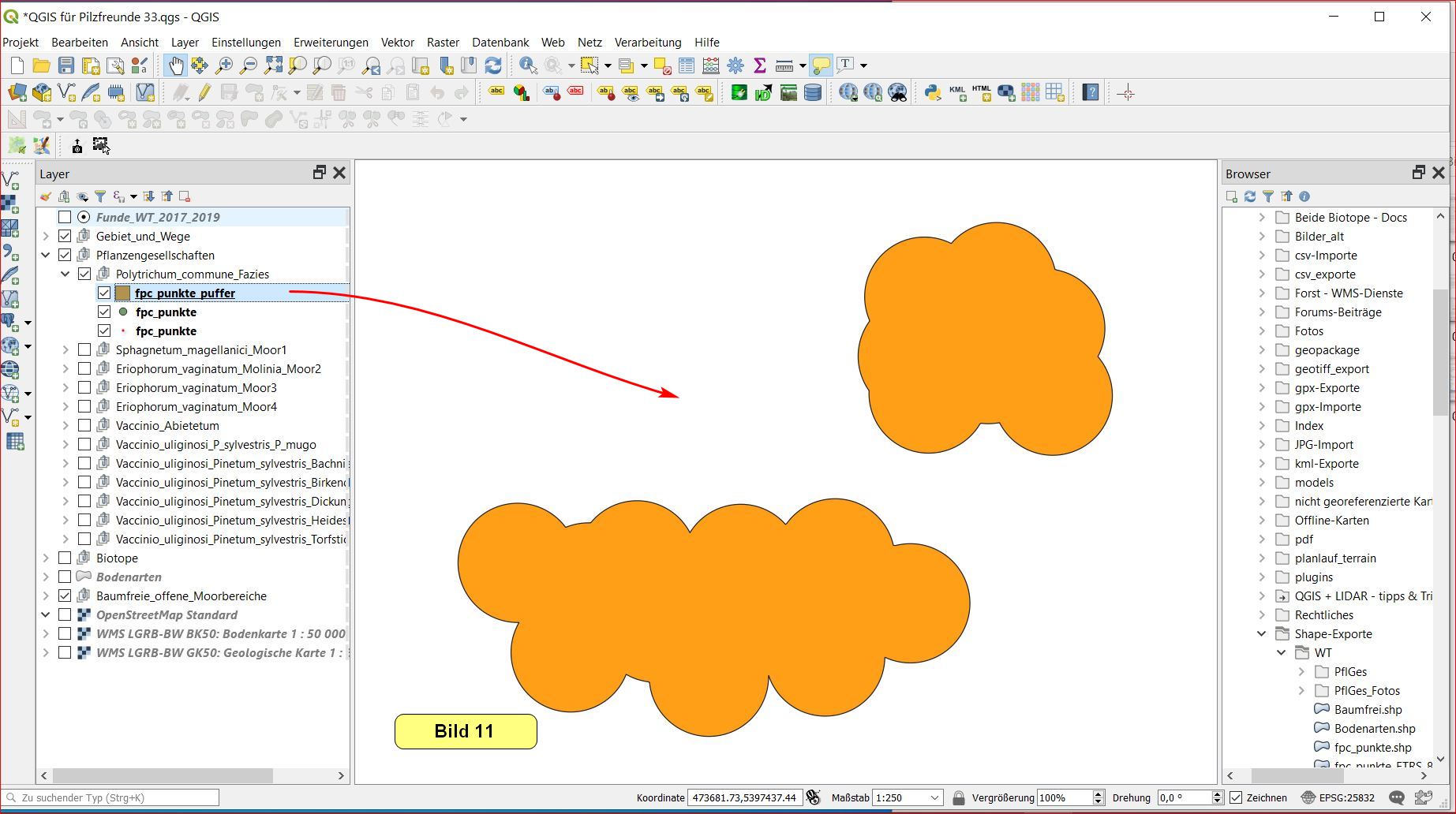The height and width of the screenshot is (814, 1456).
Task: Open the Identify Features tool
Action: coord(528,65)
